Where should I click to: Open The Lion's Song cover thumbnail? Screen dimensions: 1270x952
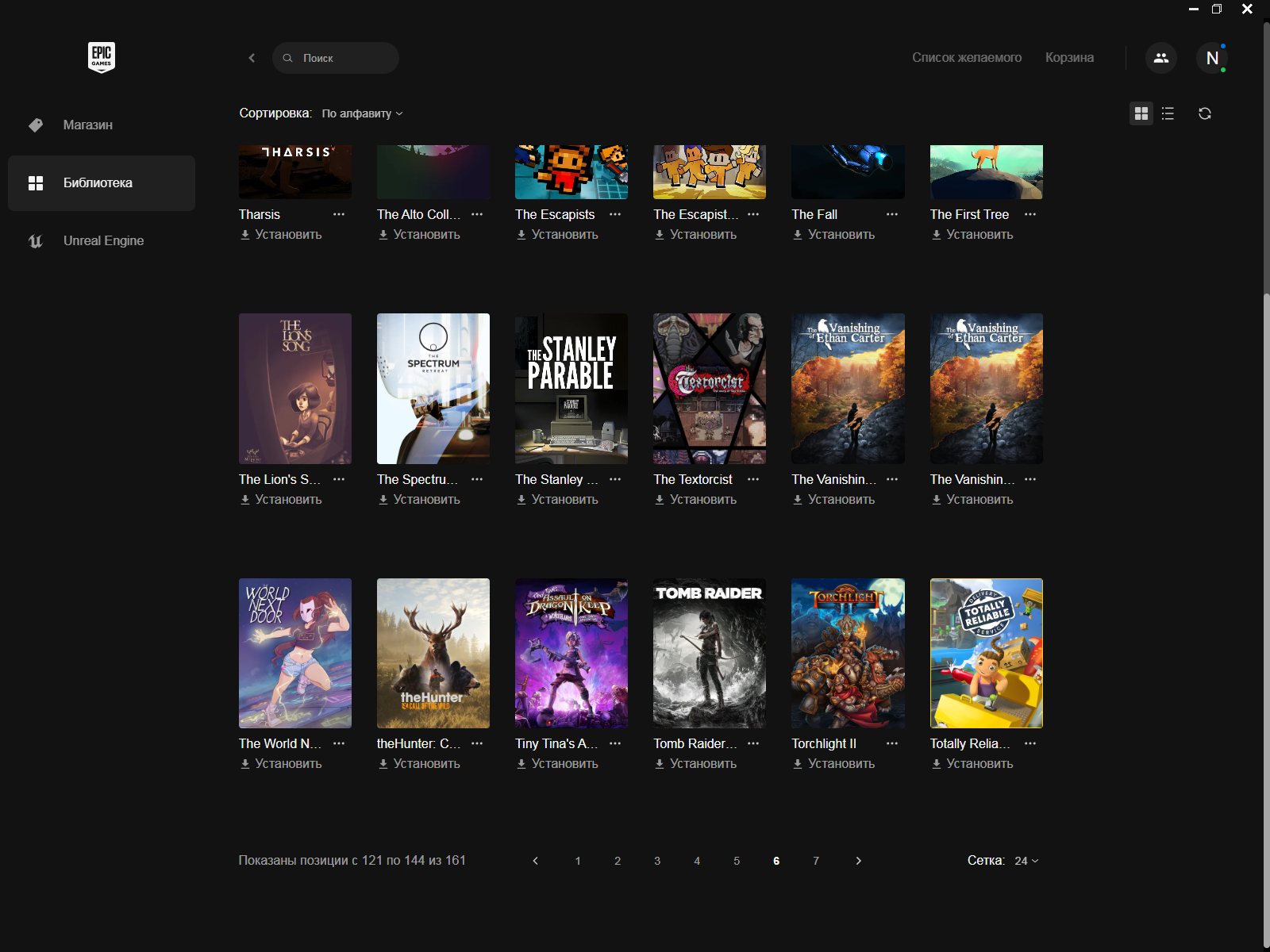[295, 389]
